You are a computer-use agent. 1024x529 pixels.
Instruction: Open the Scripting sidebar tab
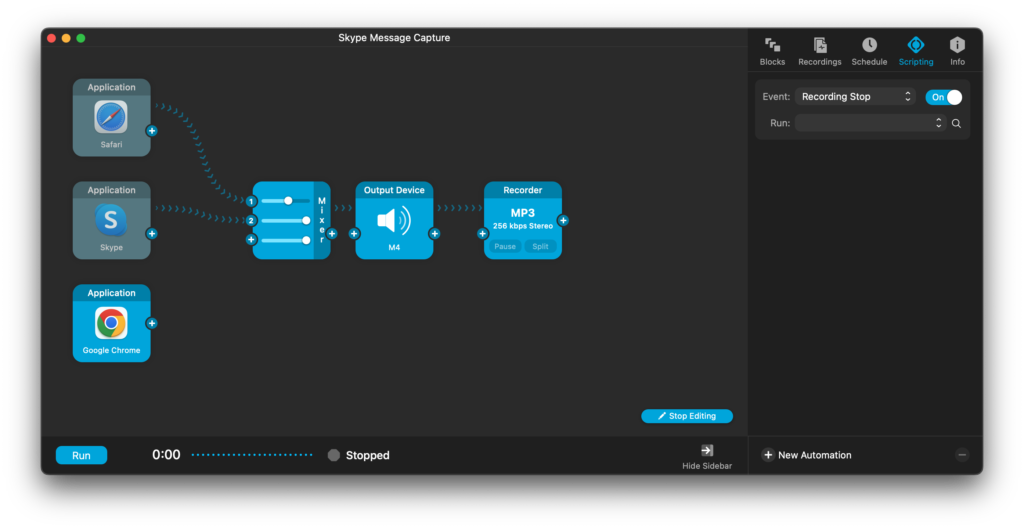click(916, 52)
